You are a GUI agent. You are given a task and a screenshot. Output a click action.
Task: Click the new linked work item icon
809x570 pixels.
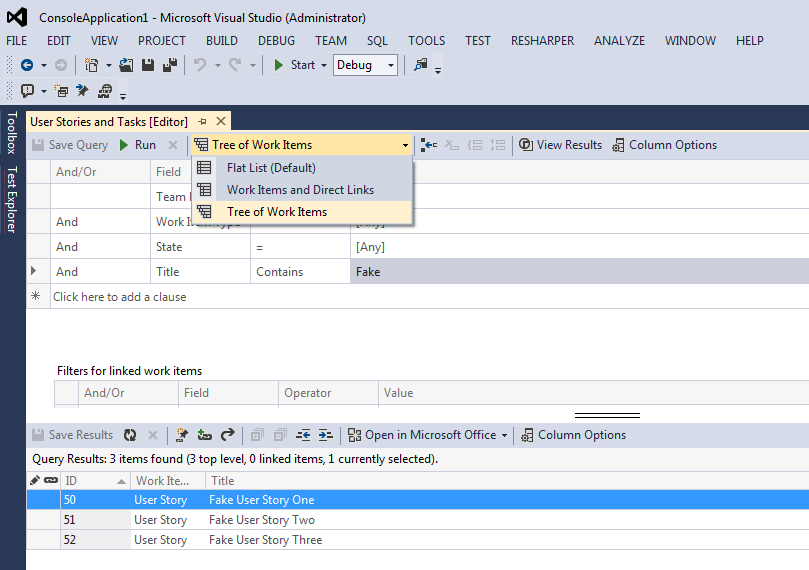[x=182, y=435]
